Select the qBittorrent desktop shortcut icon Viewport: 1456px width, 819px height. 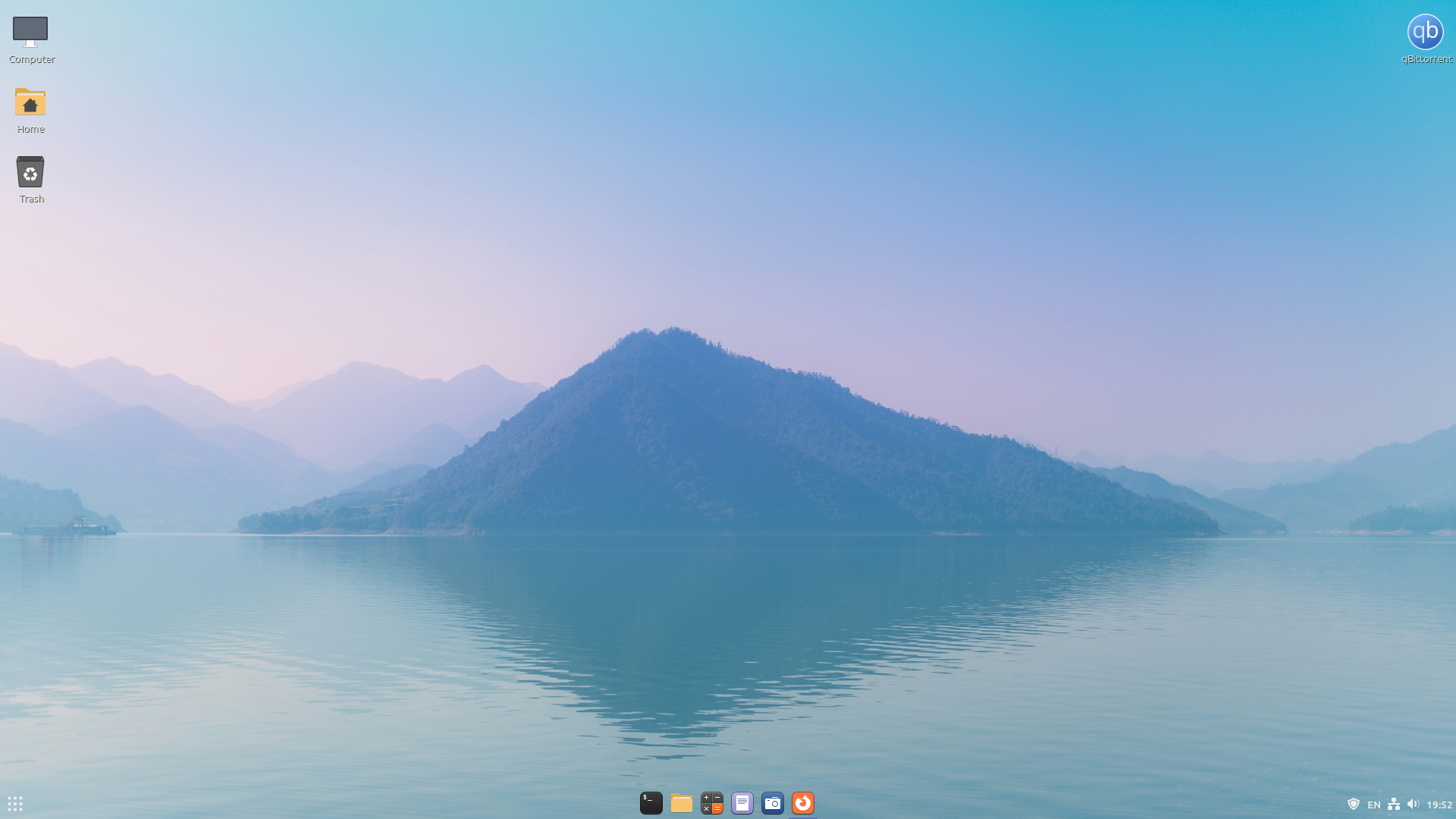tap(1425, 32)
